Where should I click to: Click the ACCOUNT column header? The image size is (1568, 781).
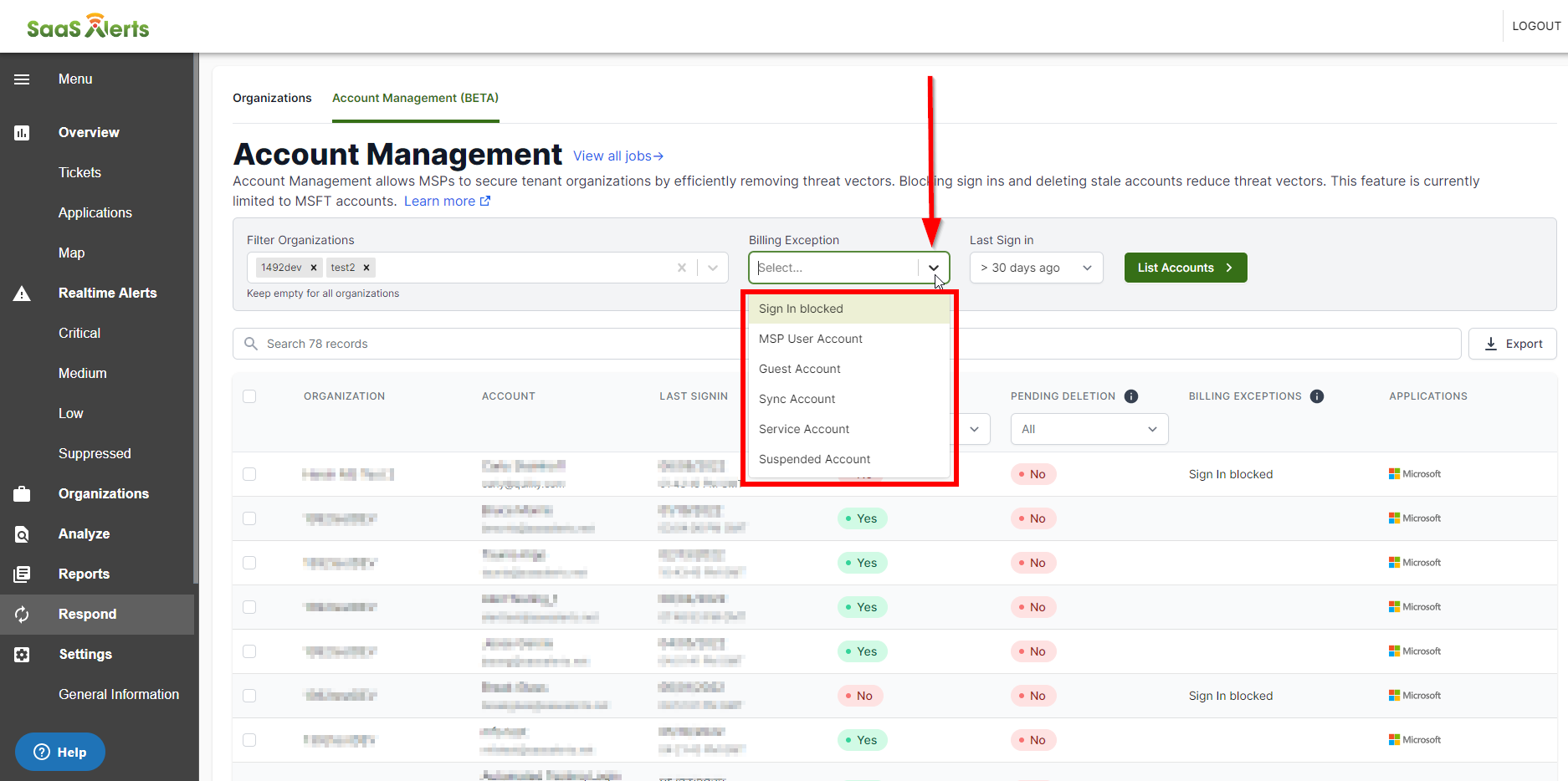508,396
